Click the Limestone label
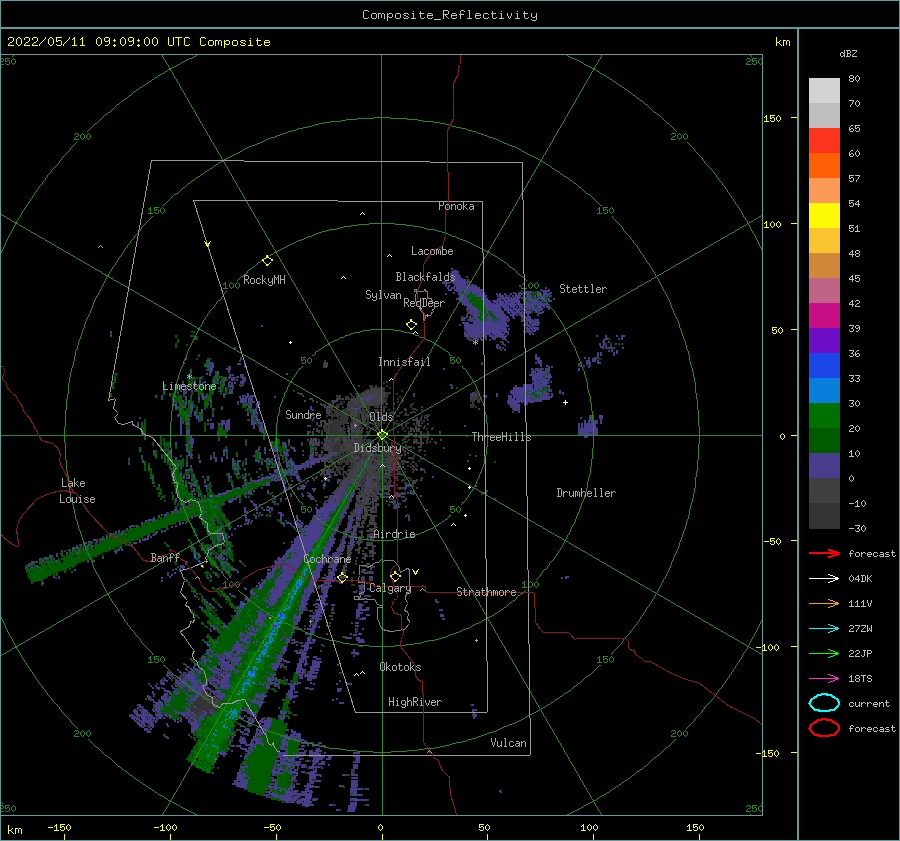Viewport: 900px width, 841px height. click(189, 386)
